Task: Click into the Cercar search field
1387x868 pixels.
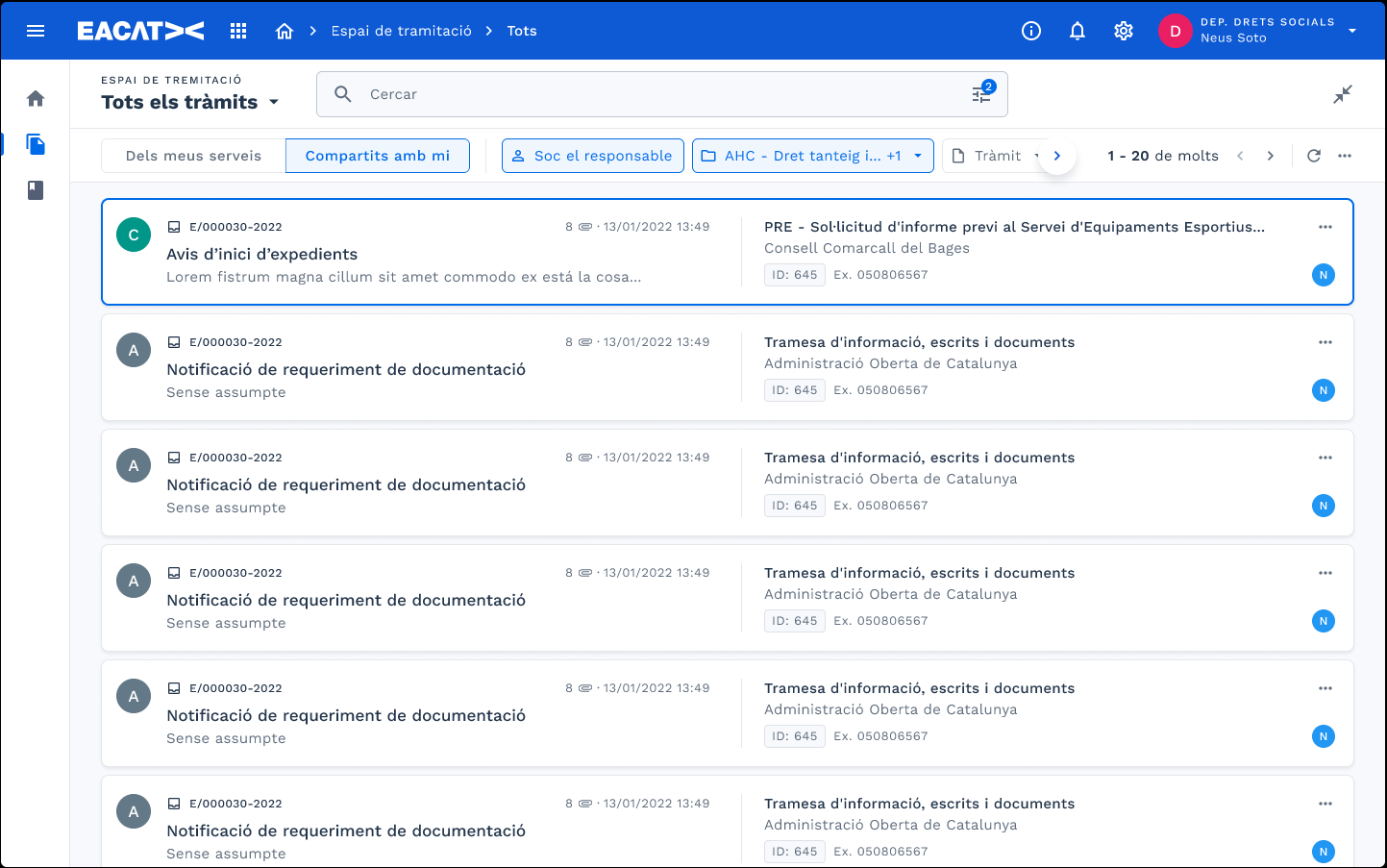Action: [x=654, y=94]
